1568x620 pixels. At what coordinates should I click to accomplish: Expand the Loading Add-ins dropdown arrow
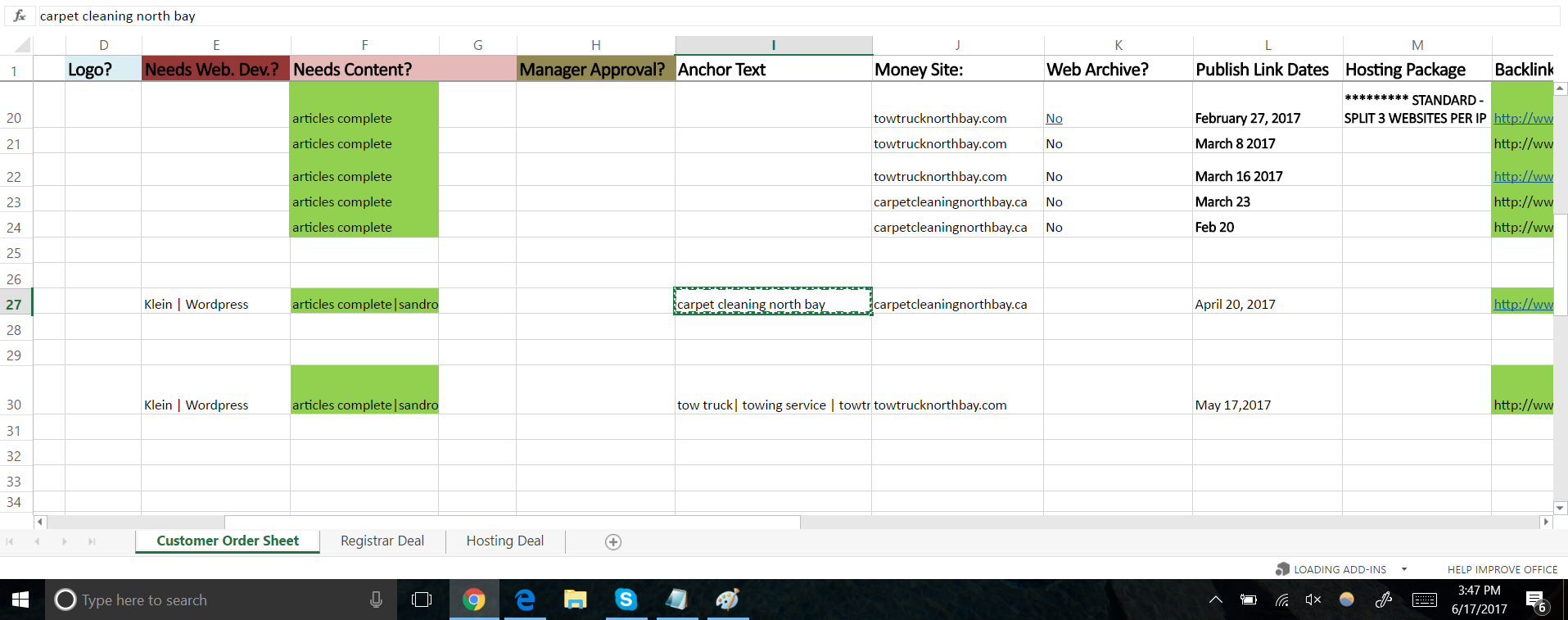1404,569
